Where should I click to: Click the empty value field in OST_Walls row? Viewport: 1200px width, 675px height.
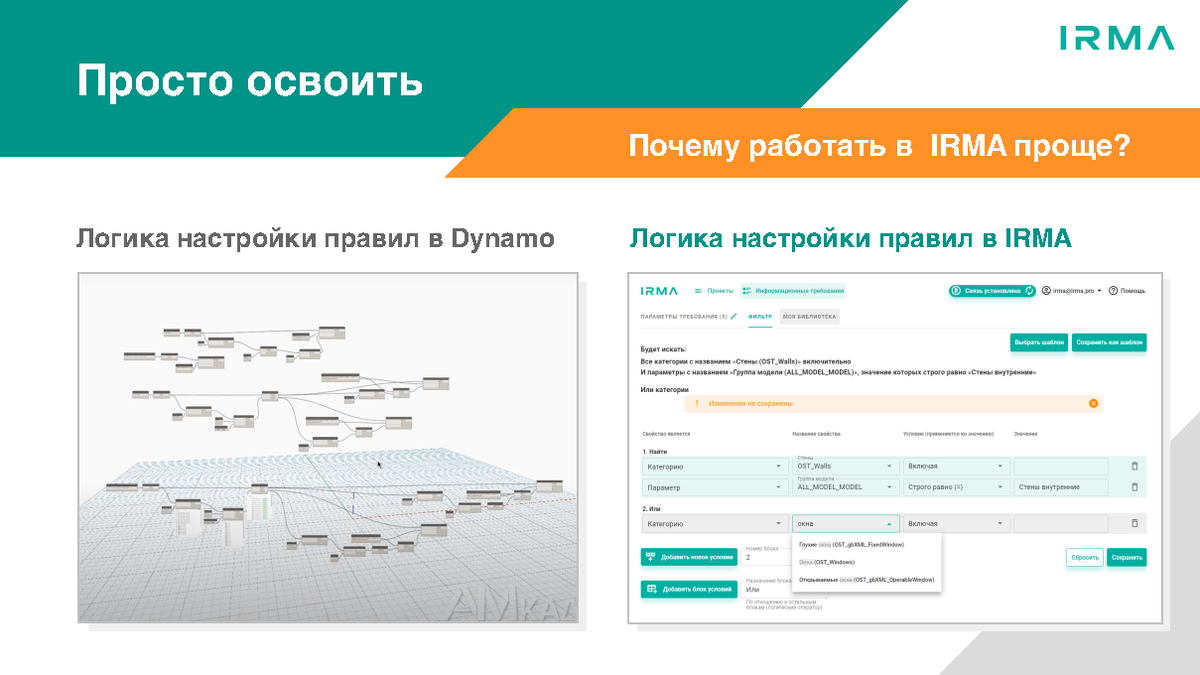[x=1061, y=466]
